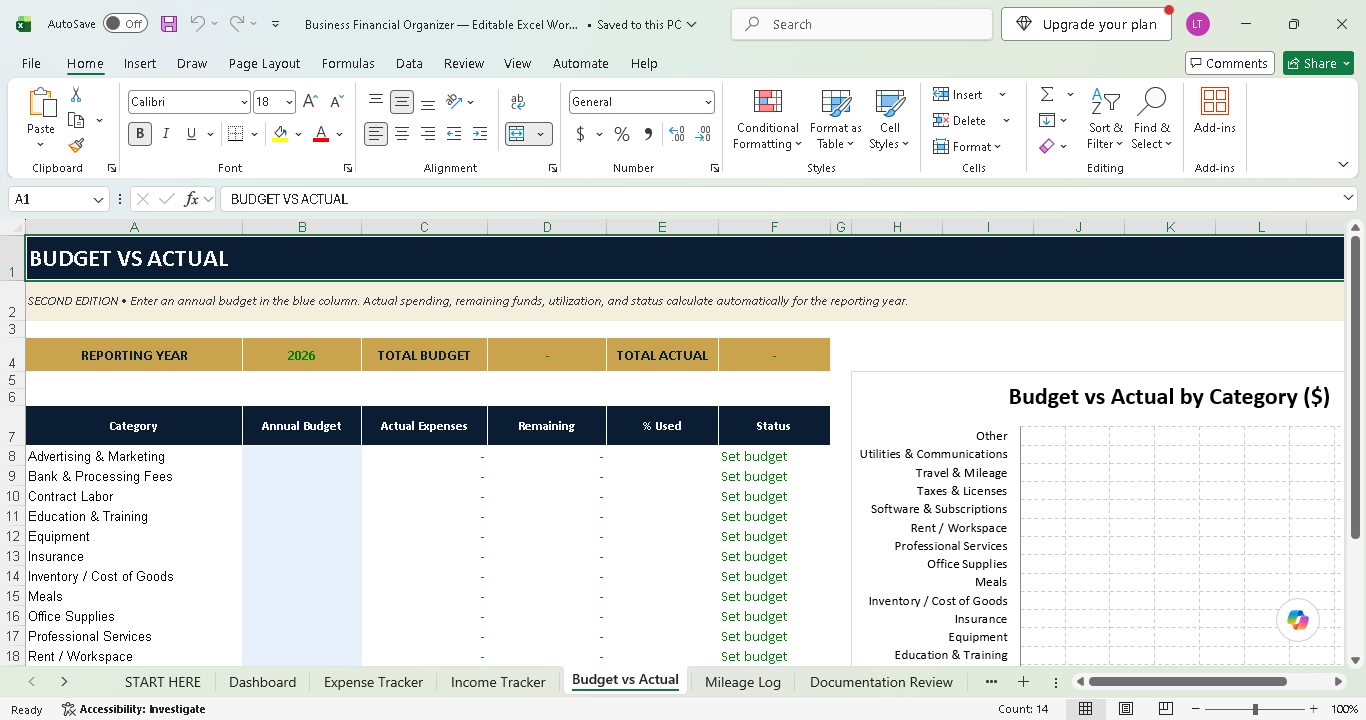This screenshot has height=720, width=1366.
Task: Select the reporting year cell 2026
Action: click(x=301, y=355)
